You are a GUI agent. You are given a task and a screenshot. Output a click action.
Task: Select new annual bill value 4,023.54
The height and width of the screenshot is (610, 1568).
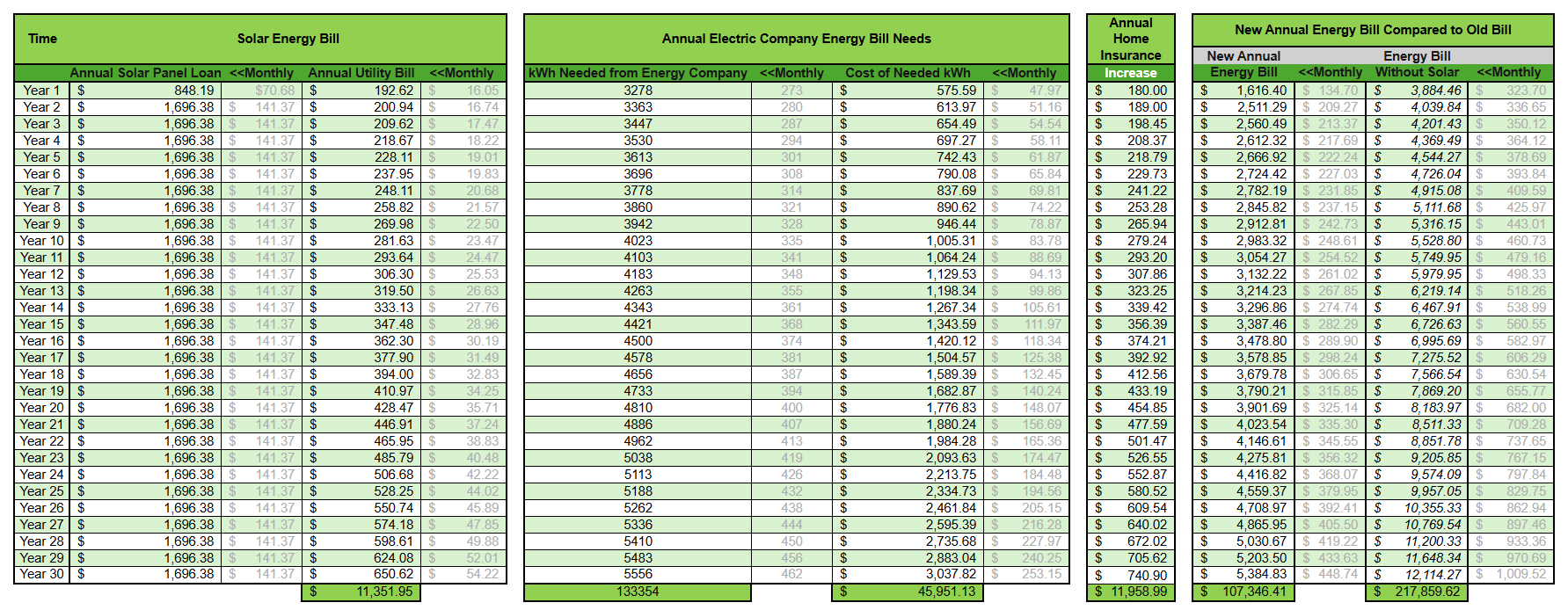1243,425
